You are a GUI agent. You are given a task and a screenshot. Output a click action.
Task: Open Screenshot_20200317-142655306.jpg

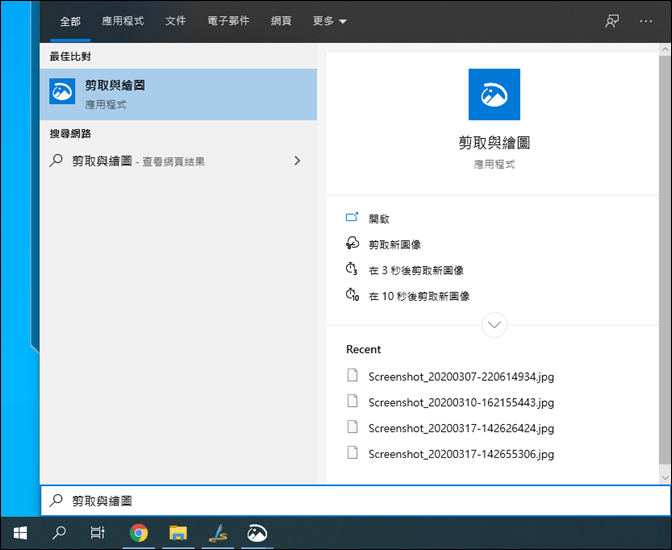[461, 454]
